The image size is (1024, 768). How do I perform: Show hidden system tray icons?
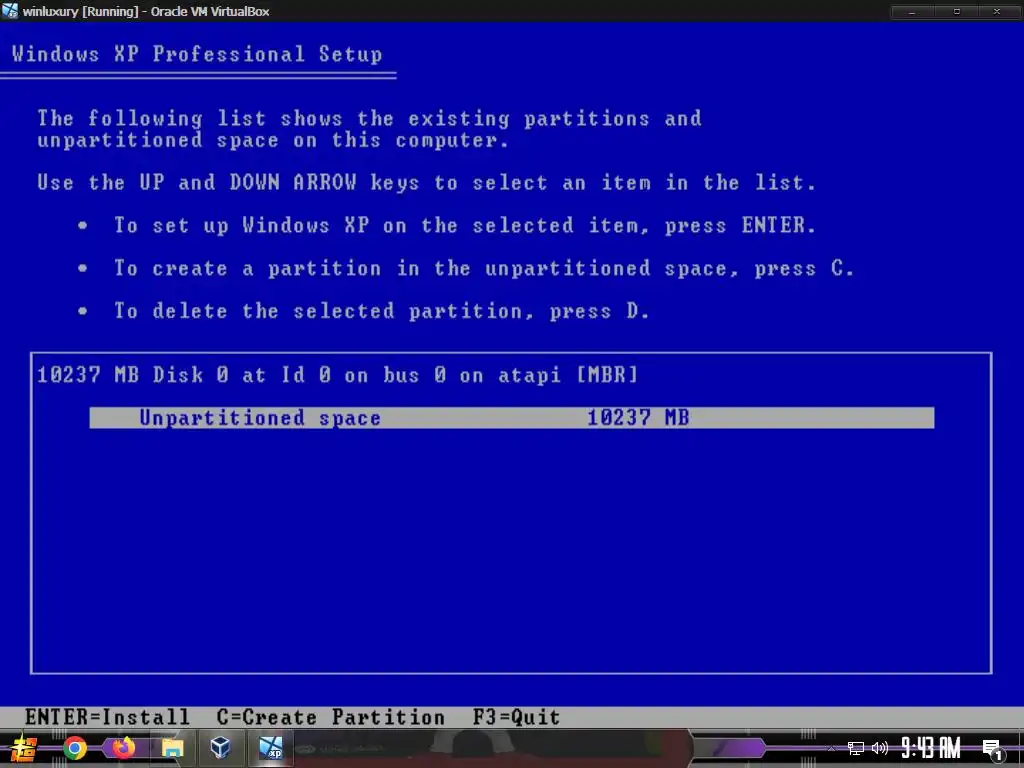(x=831, y=749)
